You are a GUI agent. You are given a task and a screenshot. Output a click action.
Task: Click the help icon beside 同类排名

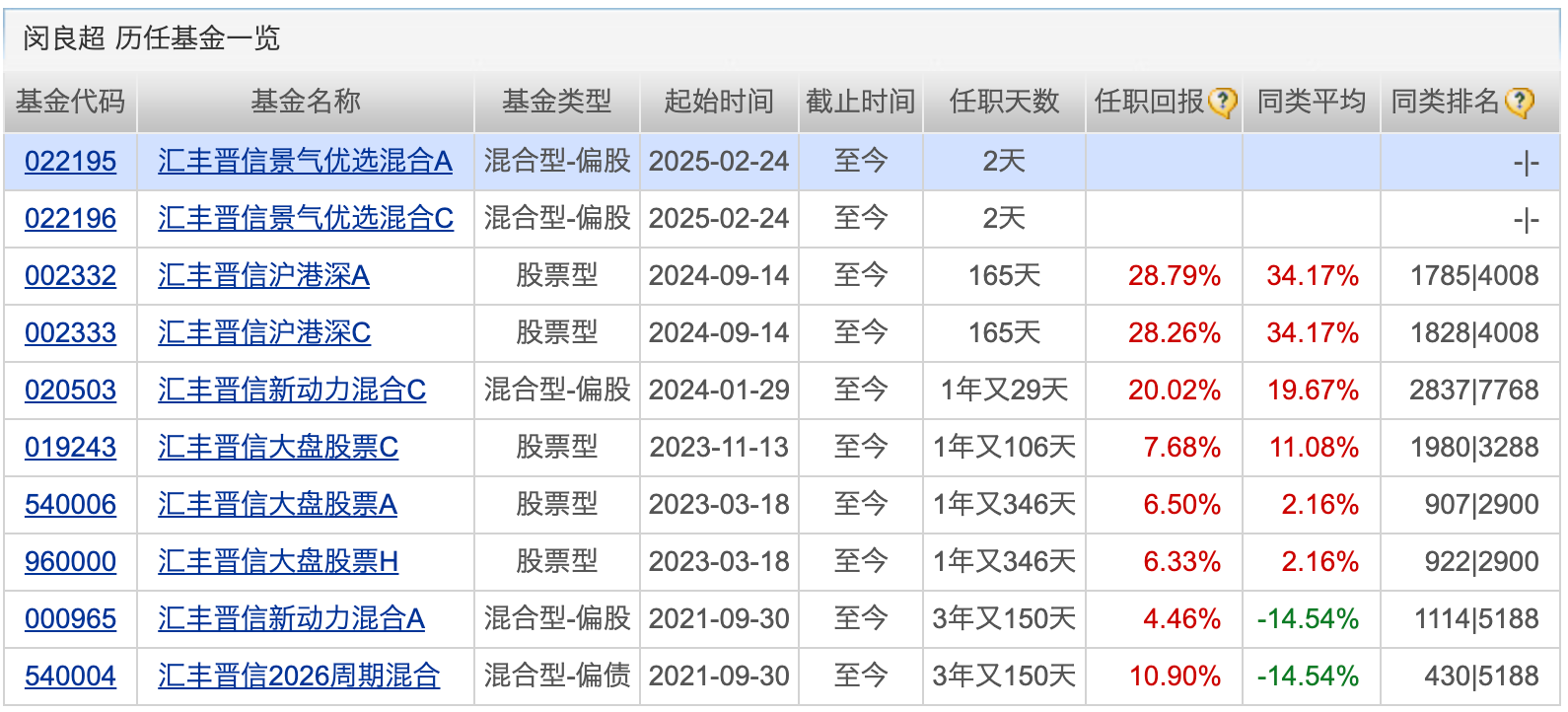click(1520, 102)
